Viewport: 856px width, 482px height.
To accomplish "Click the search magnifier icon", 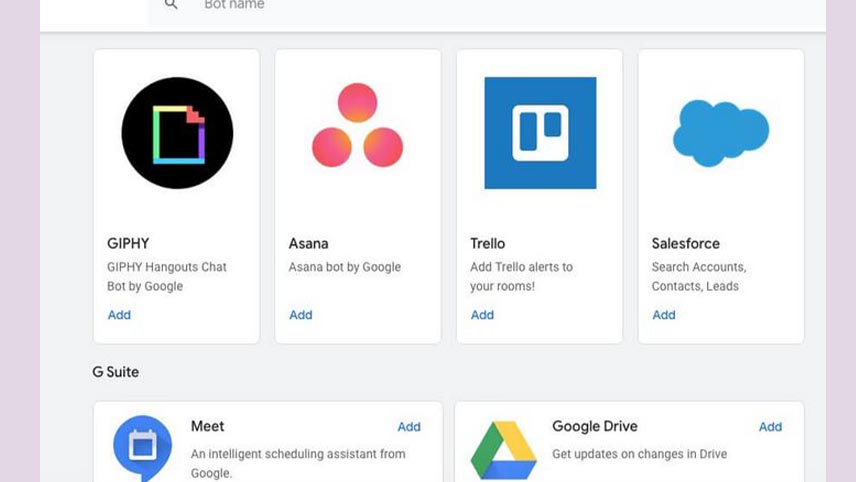I will click(x=171, y=5).
